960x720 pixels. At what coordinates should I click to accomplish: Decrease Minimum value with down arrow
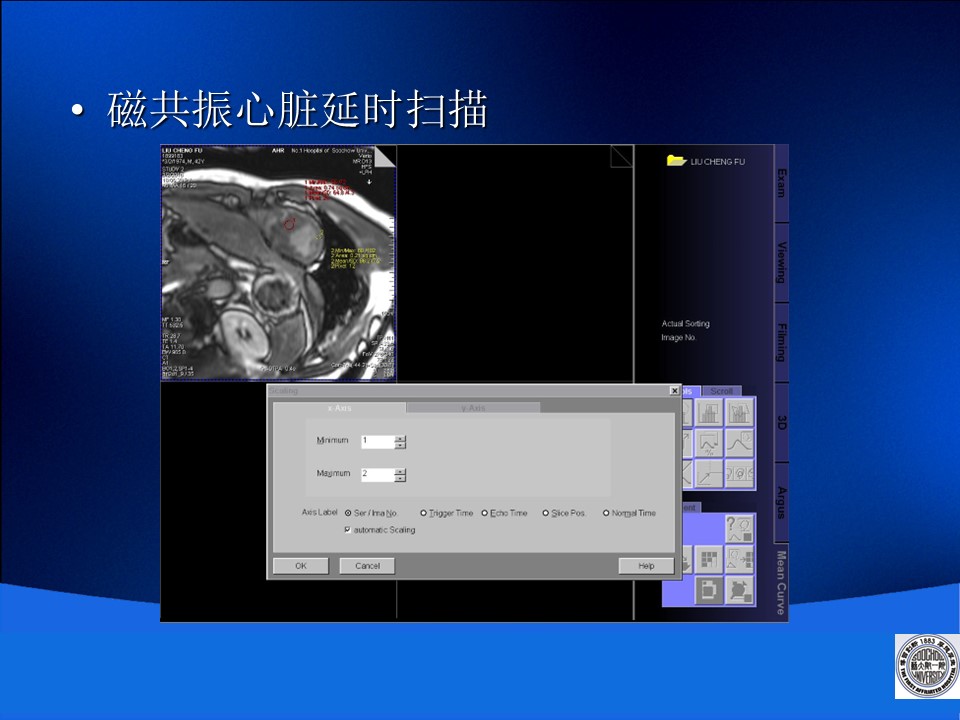(400, 445)
